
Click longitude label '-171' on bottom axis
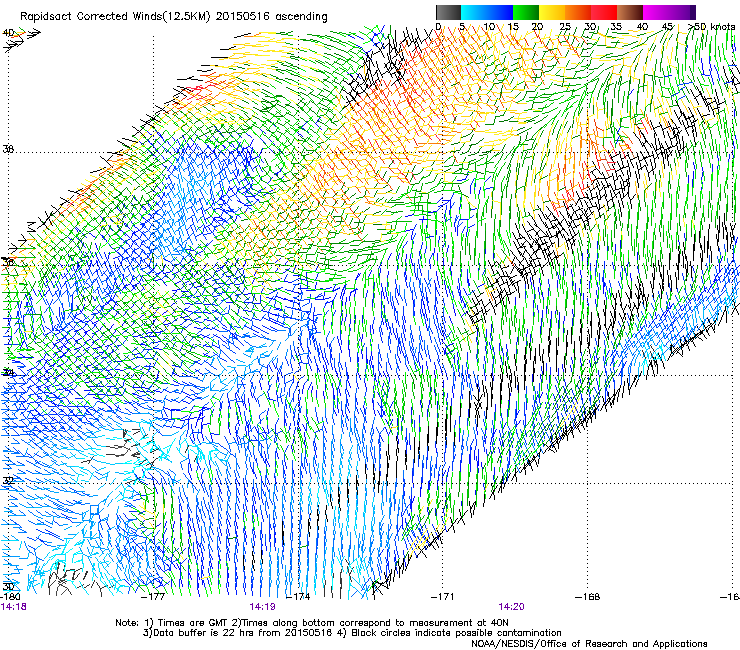[443, 597]
